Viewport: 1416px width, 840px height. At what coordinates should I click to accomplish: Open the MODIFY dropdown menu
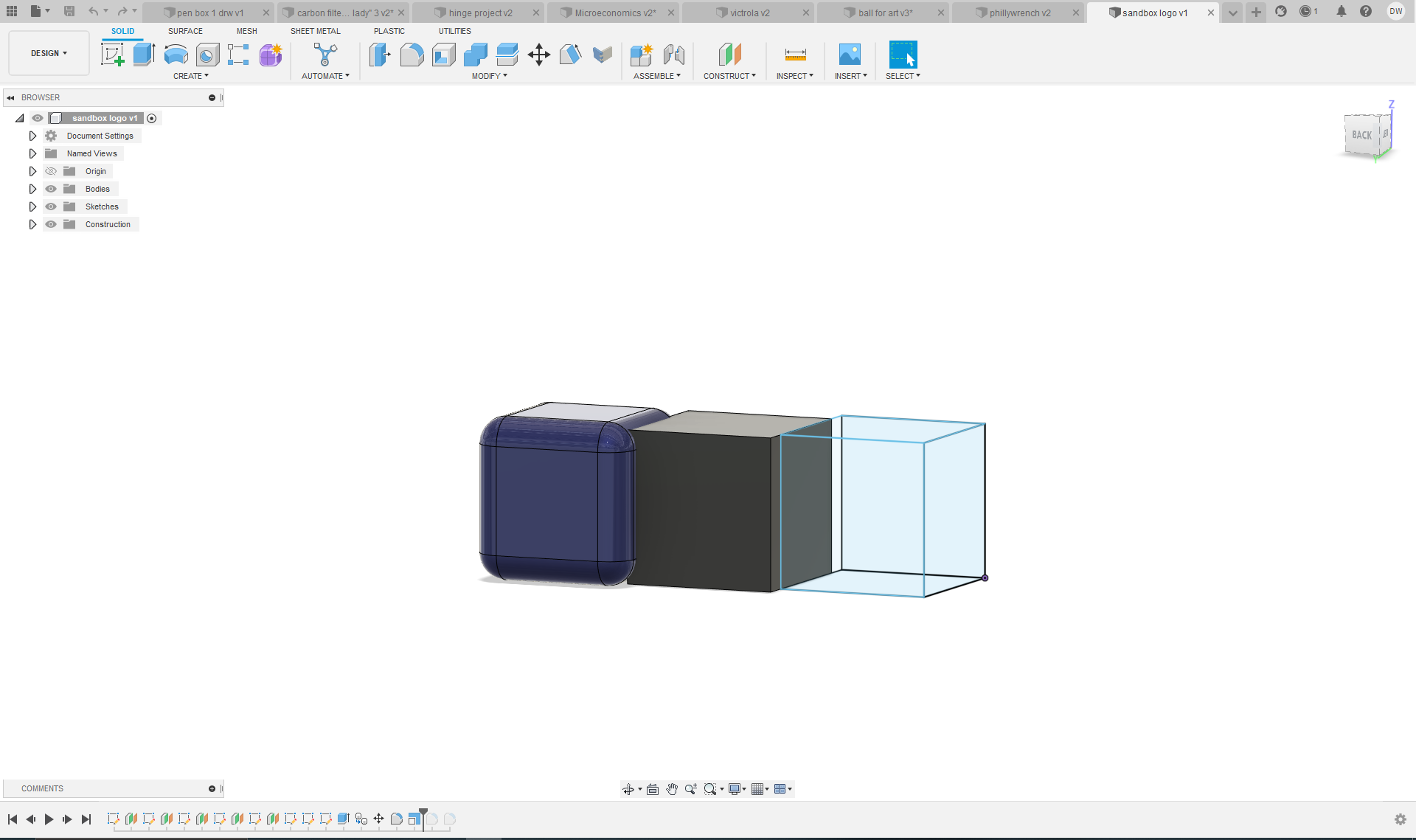[491, 76]
